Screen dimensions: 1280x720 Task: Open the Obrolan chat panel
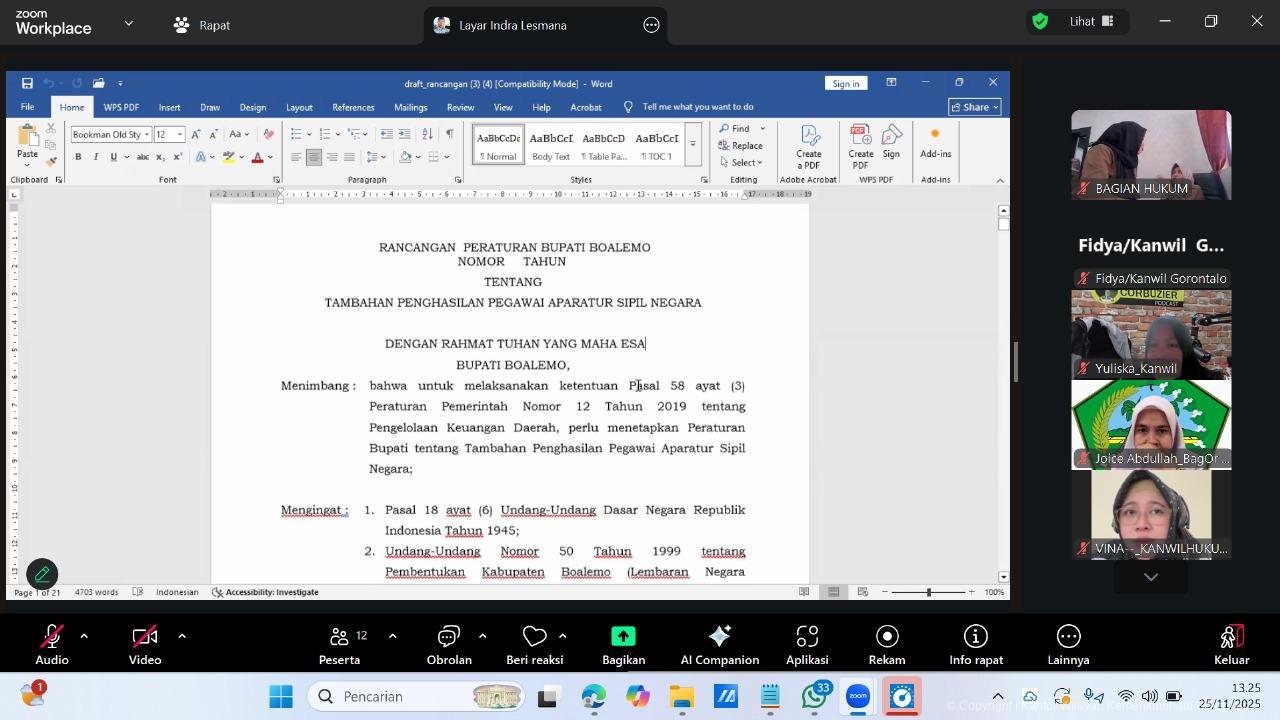(449, 645)
